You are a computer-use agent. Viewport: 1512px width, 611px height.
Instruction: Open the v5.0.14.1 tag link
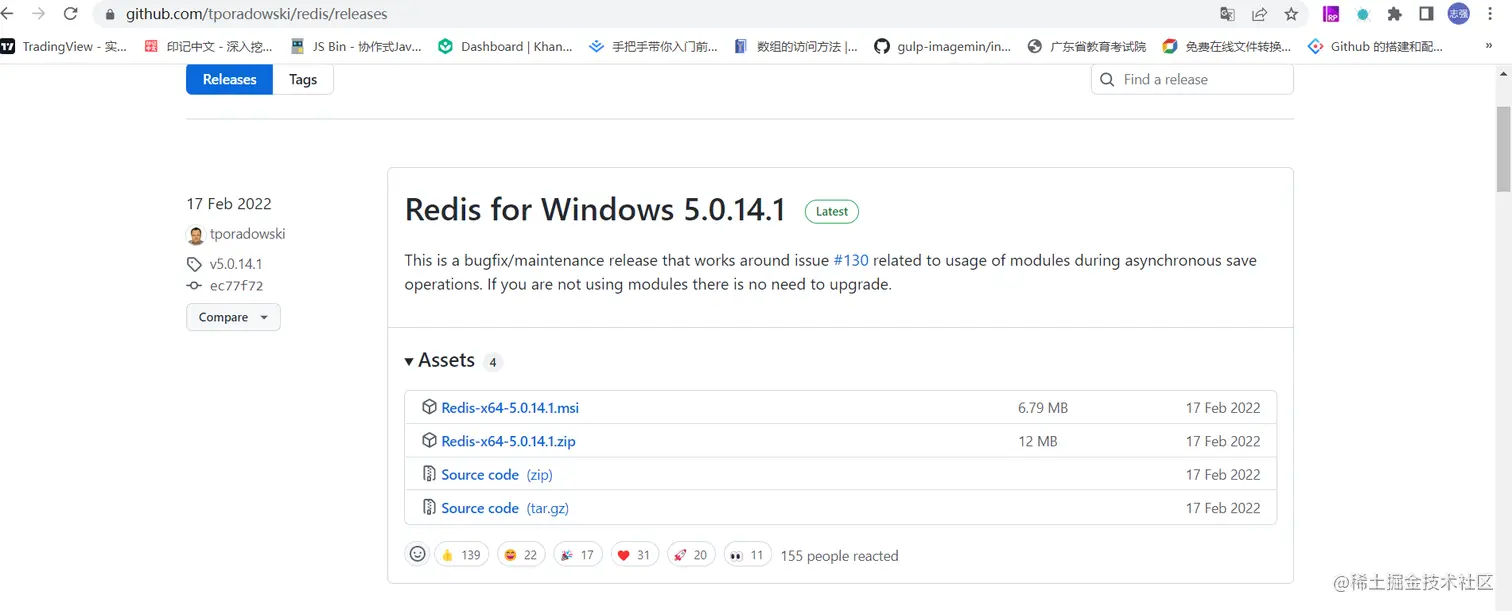235,264
